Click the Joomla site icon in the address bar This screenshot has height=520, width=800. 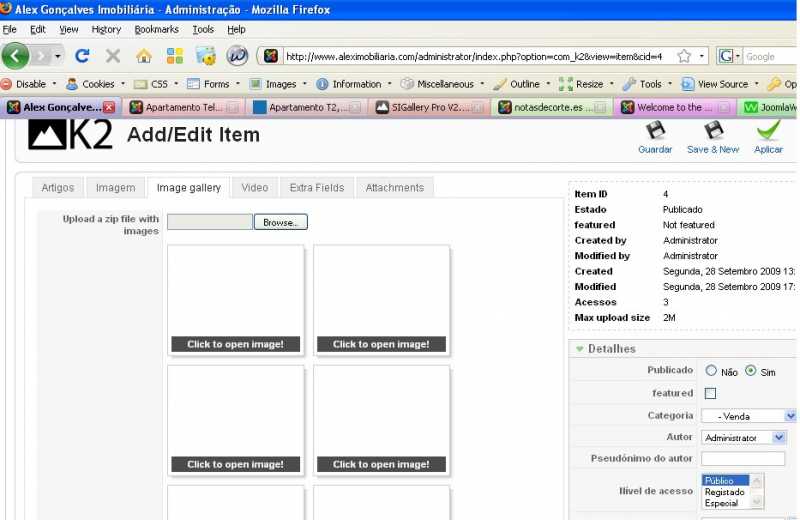(270, 56)
